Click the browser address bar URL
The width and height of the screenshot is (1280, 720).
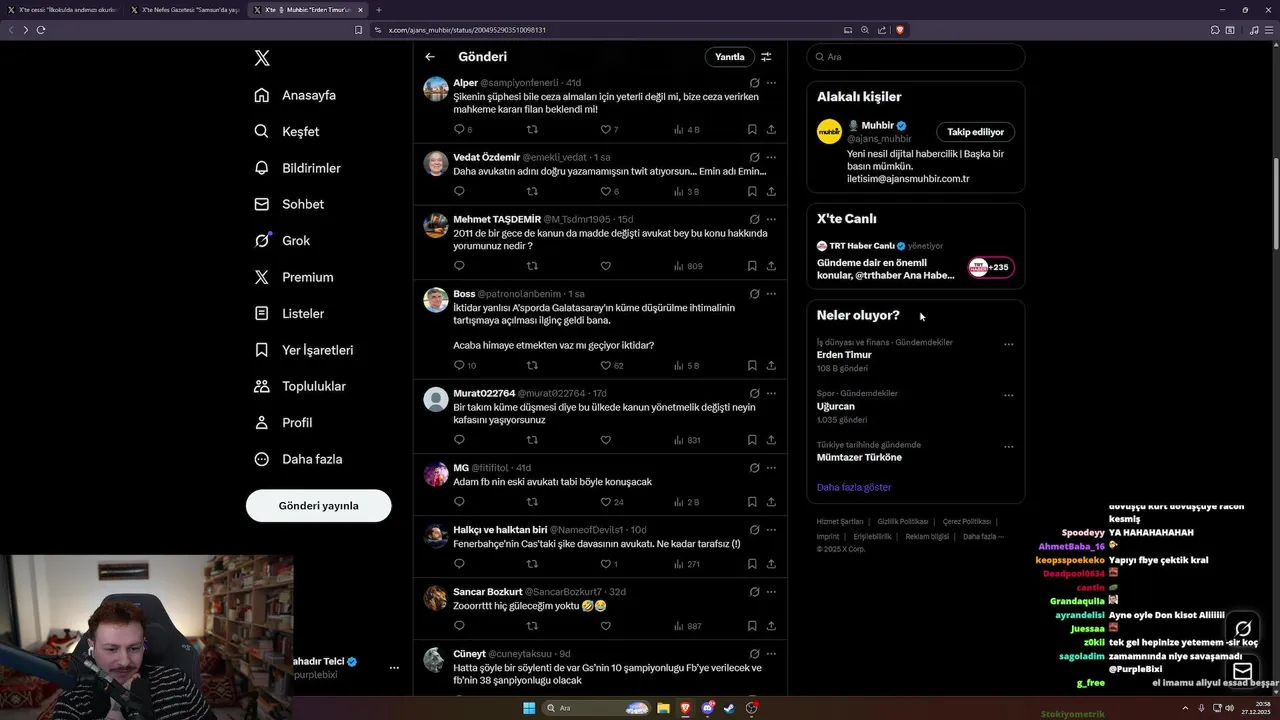click(467, 30)
